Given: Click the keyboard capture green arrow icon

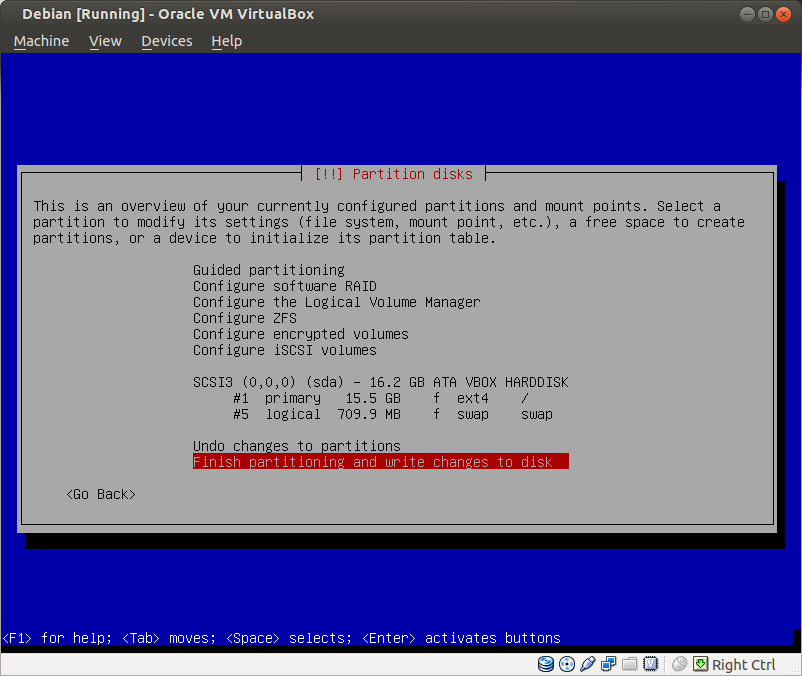Looking at the screenshot, I should pos(701,664).
